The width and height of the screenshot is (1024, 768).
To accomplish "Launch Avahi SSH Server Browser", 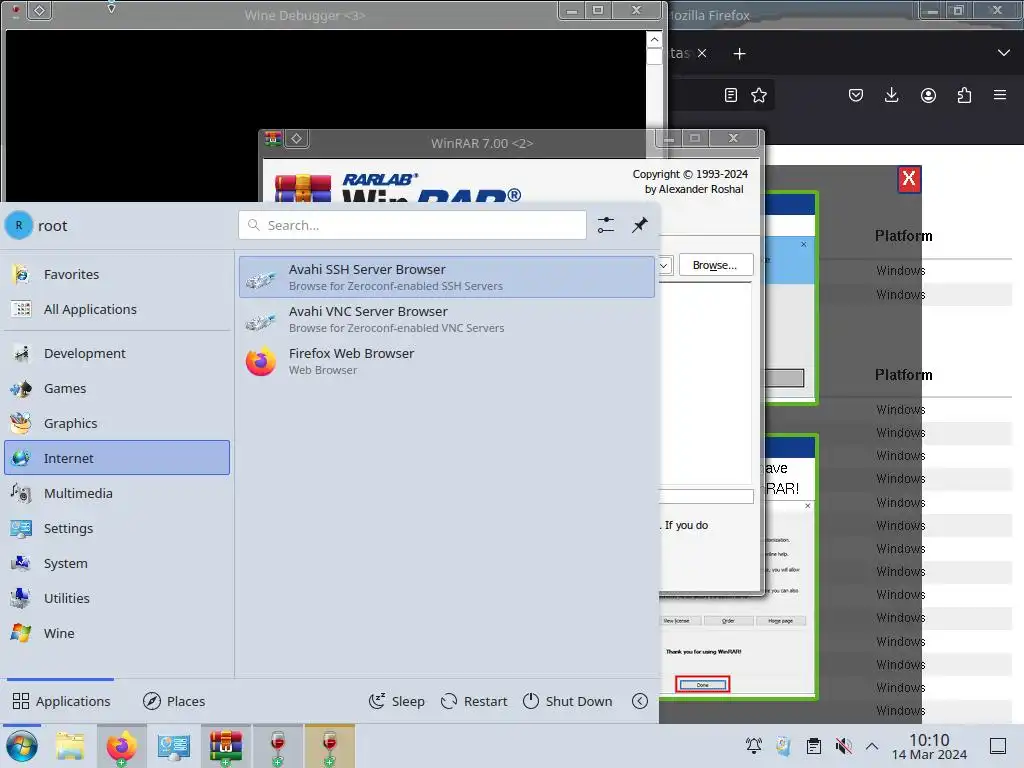I will point(447,277).
